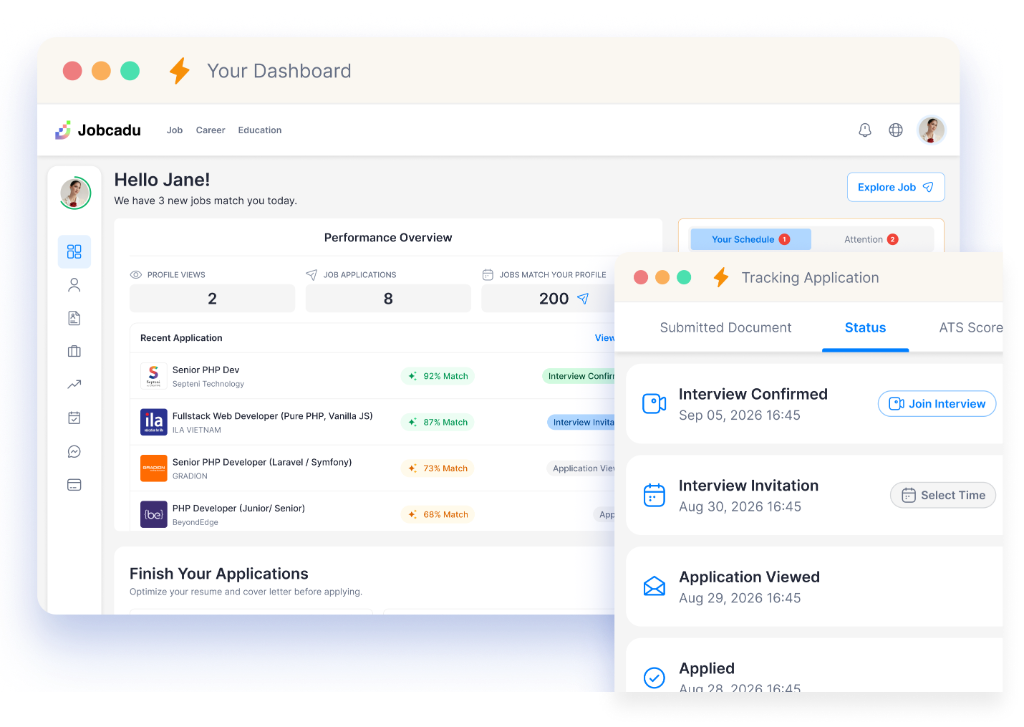Open the Education menu in navbar
Image resolution: width=1024 pixels, height=727 pixels.
[x=260, y=130]
